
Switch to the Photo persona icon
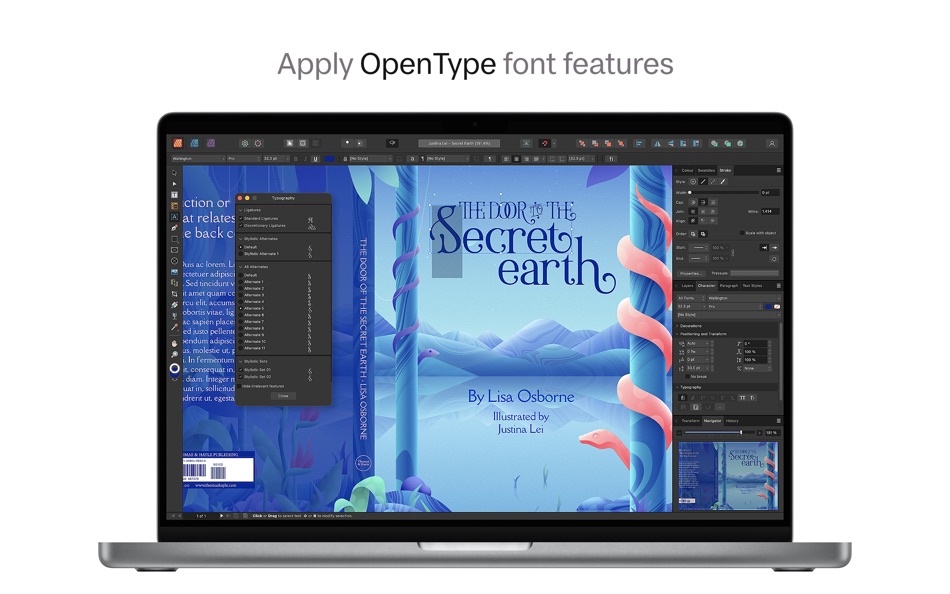click(211, 144)
